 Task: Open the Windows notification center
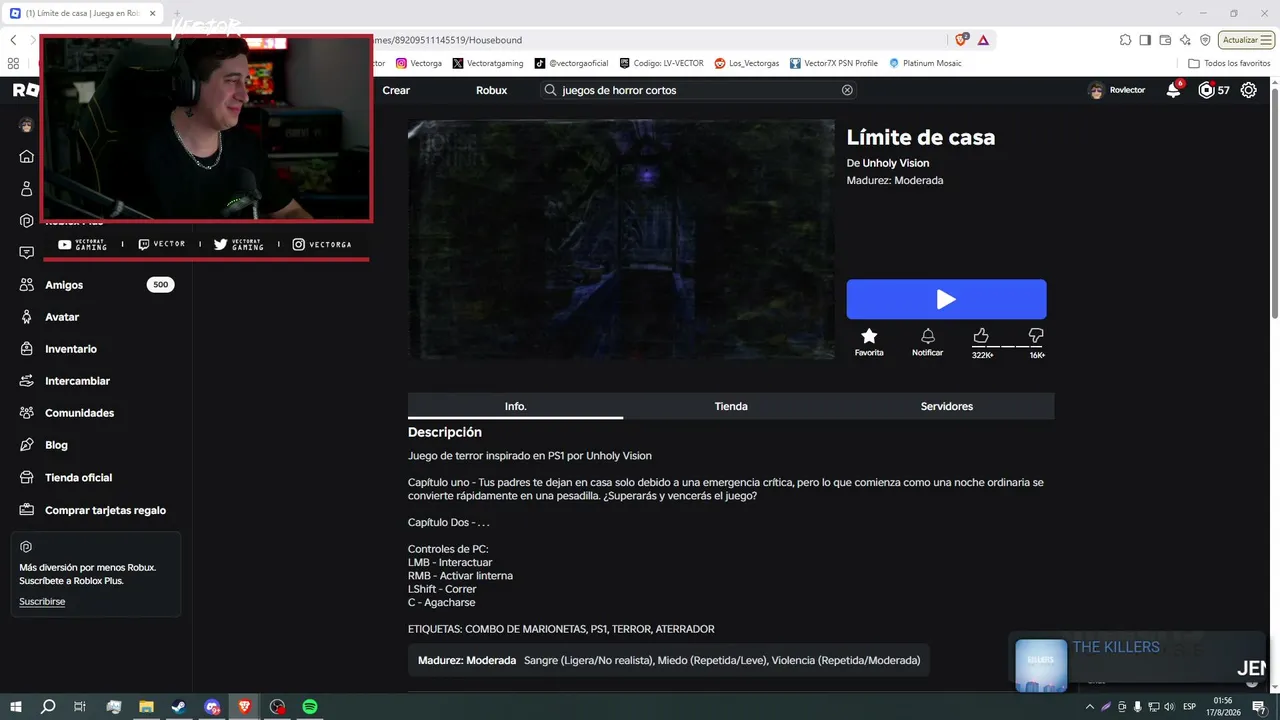coord(1259,707)
